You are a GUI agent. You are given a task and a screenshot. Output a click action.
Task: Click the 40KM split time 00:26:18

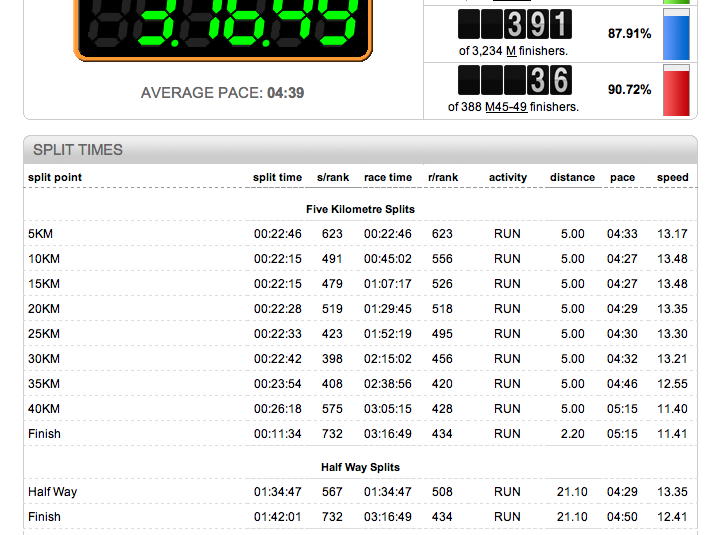coord(277,409)
